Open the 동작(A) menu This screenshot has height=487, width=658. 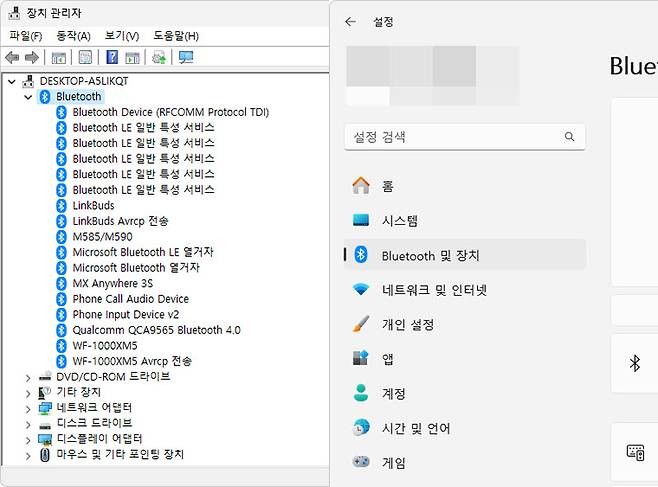[73, 36]
